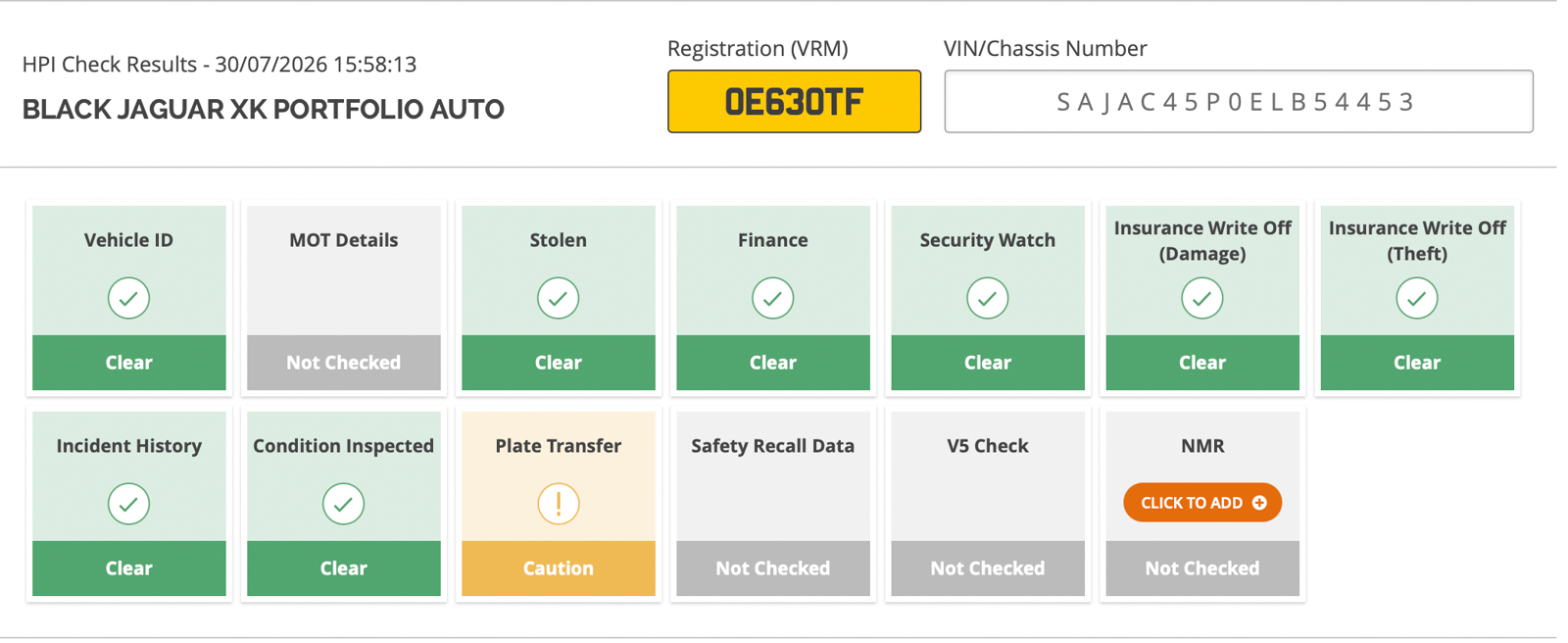The width and height of the screenshot is (1568, 643).
Task: Click the Insurance Write Off (Theft) checkmark
Action: point(1416,298)
